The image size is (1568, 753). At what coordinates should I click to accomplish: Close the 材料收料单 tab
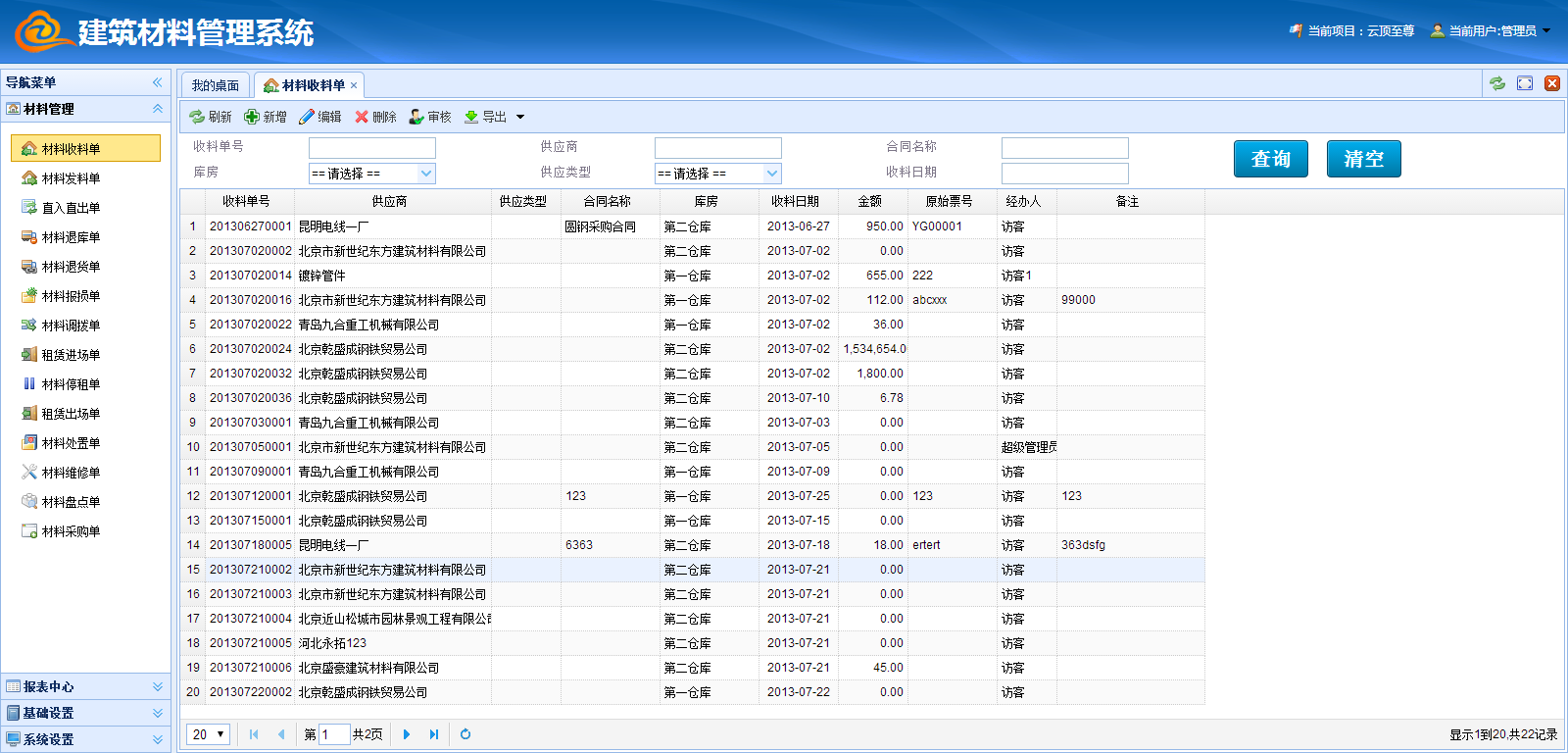coord(354,85)
